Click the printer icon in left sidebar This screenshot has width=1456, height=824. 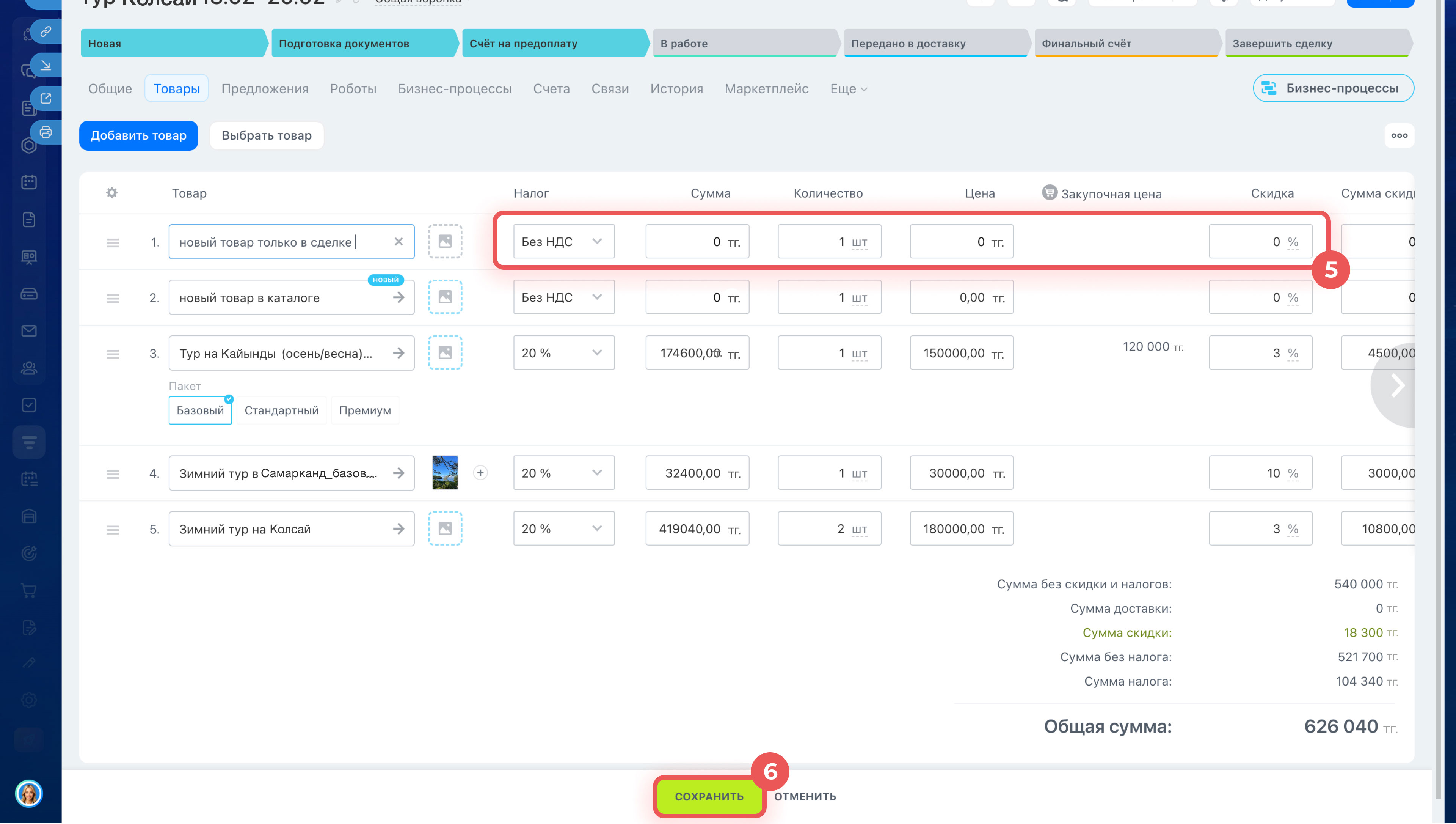[46, 132]
